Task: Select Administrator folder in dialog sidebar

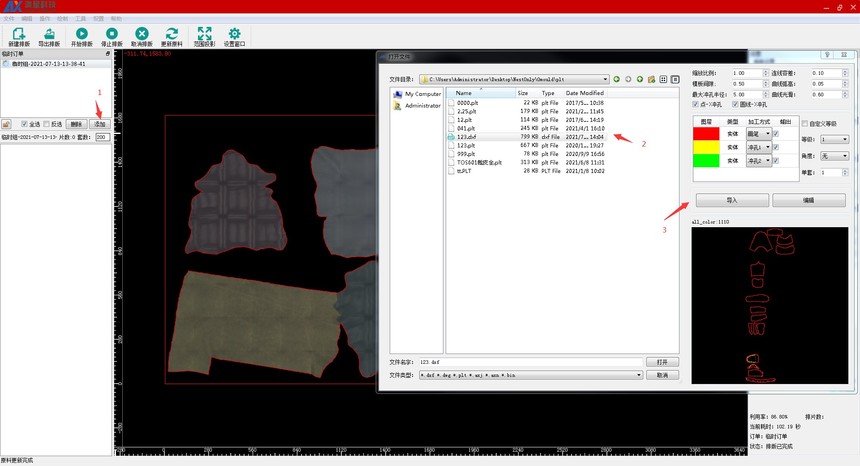Action: pos(417,106)
